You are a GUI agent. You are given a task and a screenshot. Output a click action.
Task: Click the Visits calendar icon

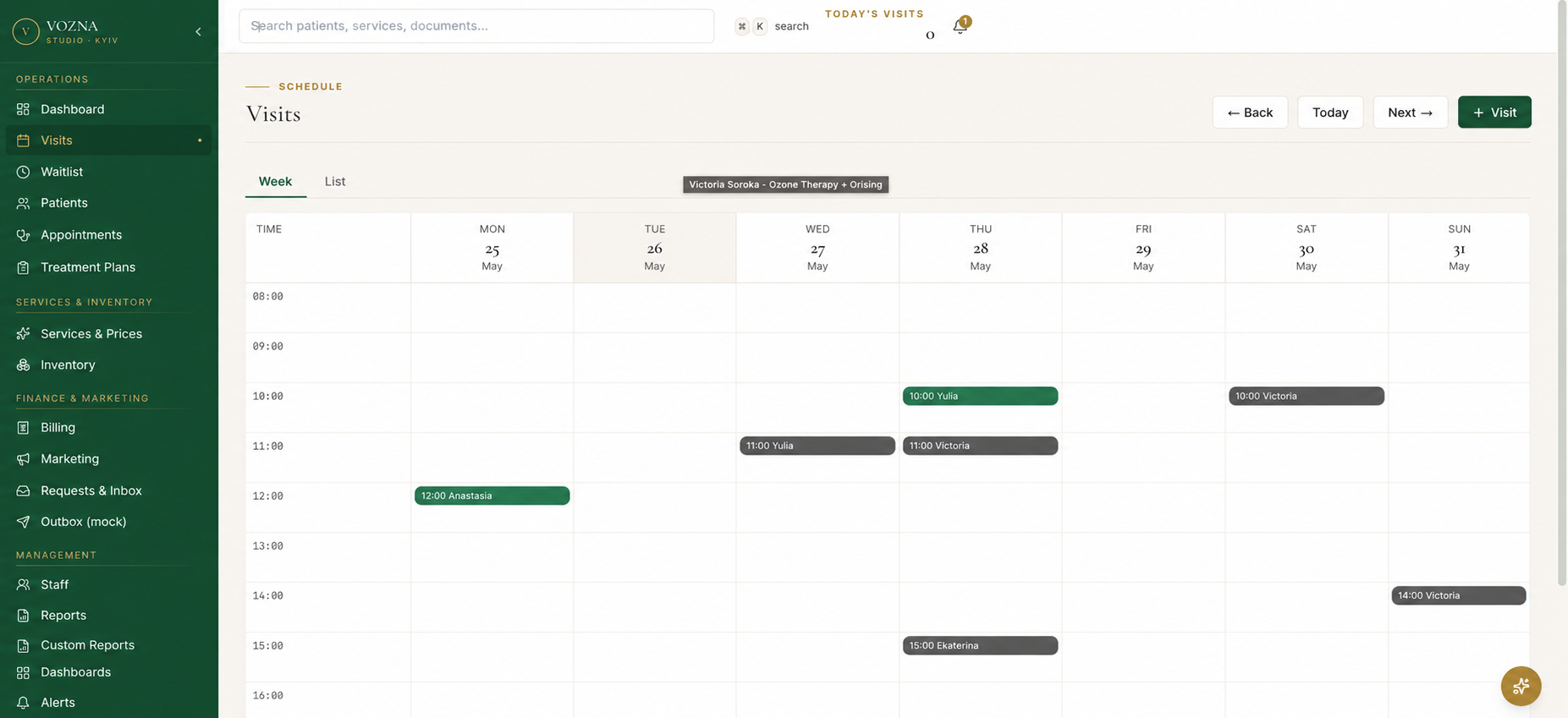(23, 140)
